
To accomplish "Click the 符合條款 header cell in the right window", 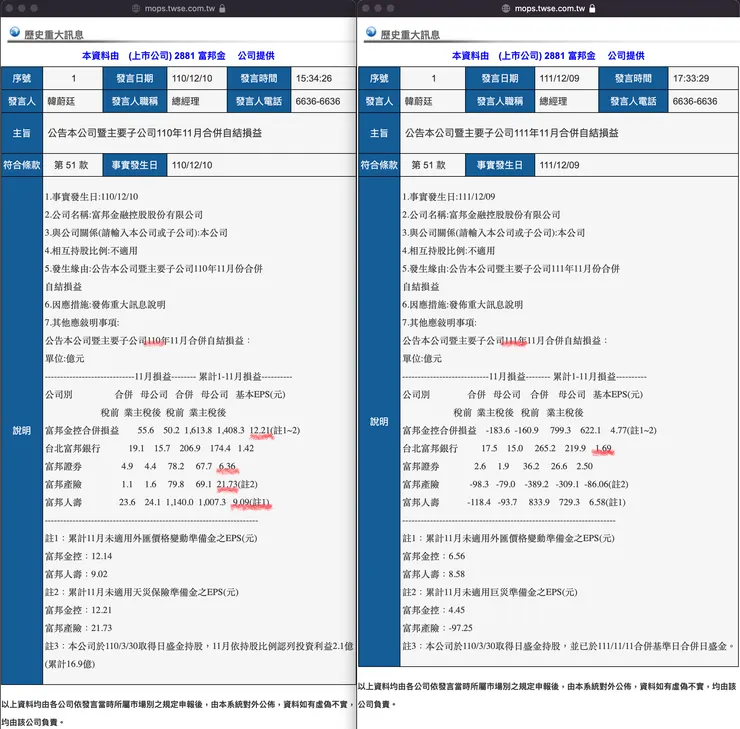I will click(379, 165).
